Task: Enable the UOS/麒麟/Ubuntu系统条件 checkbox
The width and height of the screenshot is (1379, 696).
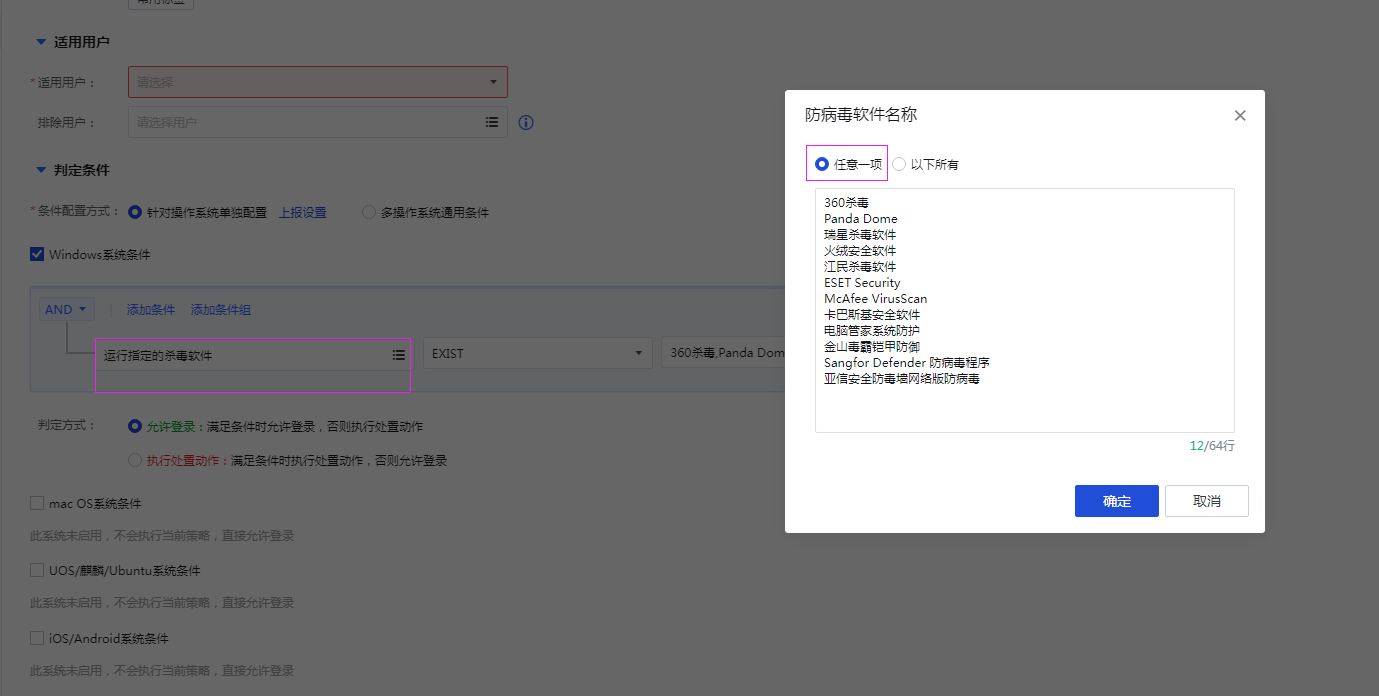Action: (37, 570)
